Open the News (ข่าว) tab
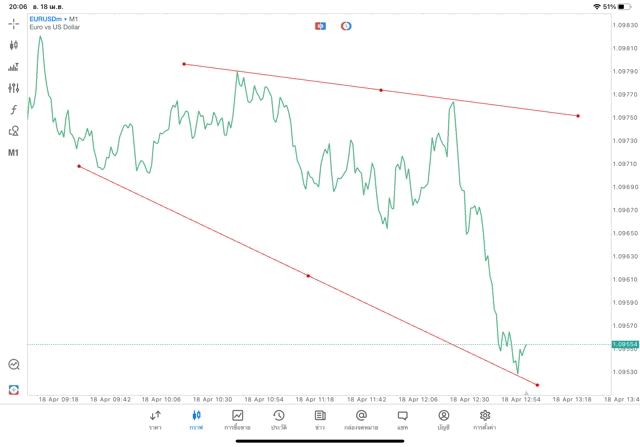 (320, 419)
